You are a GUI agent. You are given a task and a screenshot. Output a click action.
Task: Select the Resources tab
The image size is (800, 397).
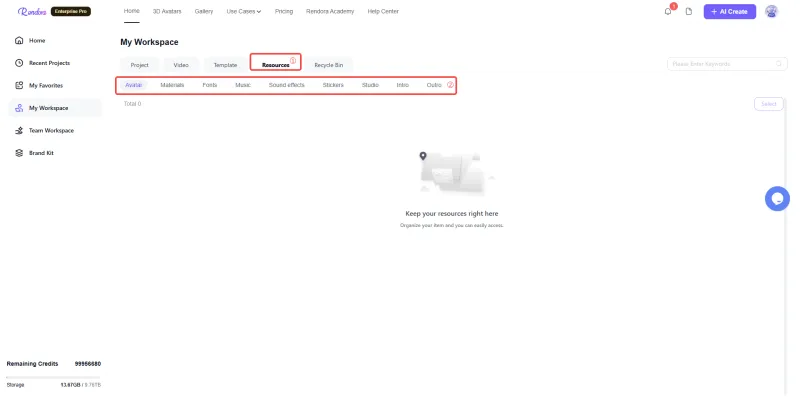pos(276,65)
